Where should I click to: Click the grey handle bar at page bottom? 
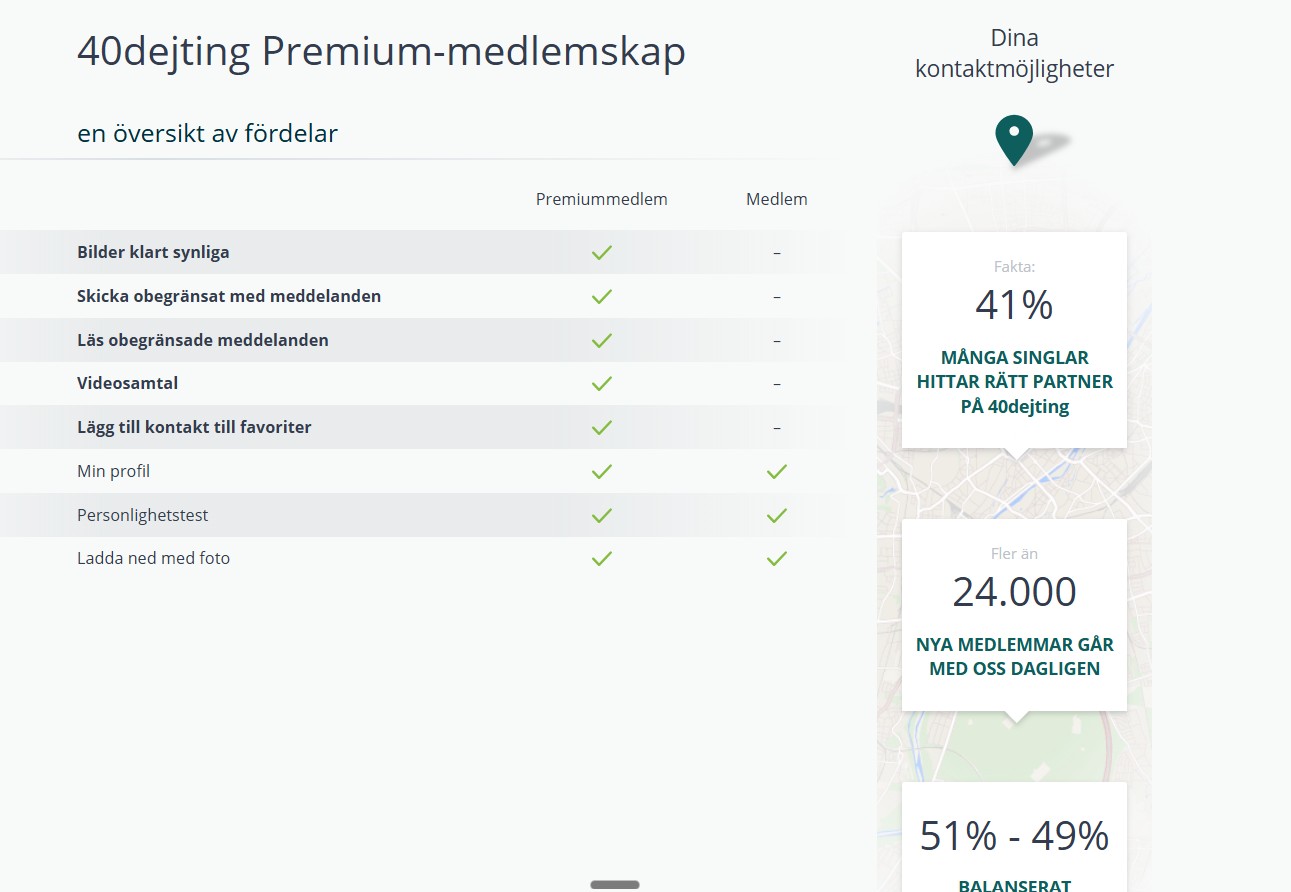tap(615, 885)
